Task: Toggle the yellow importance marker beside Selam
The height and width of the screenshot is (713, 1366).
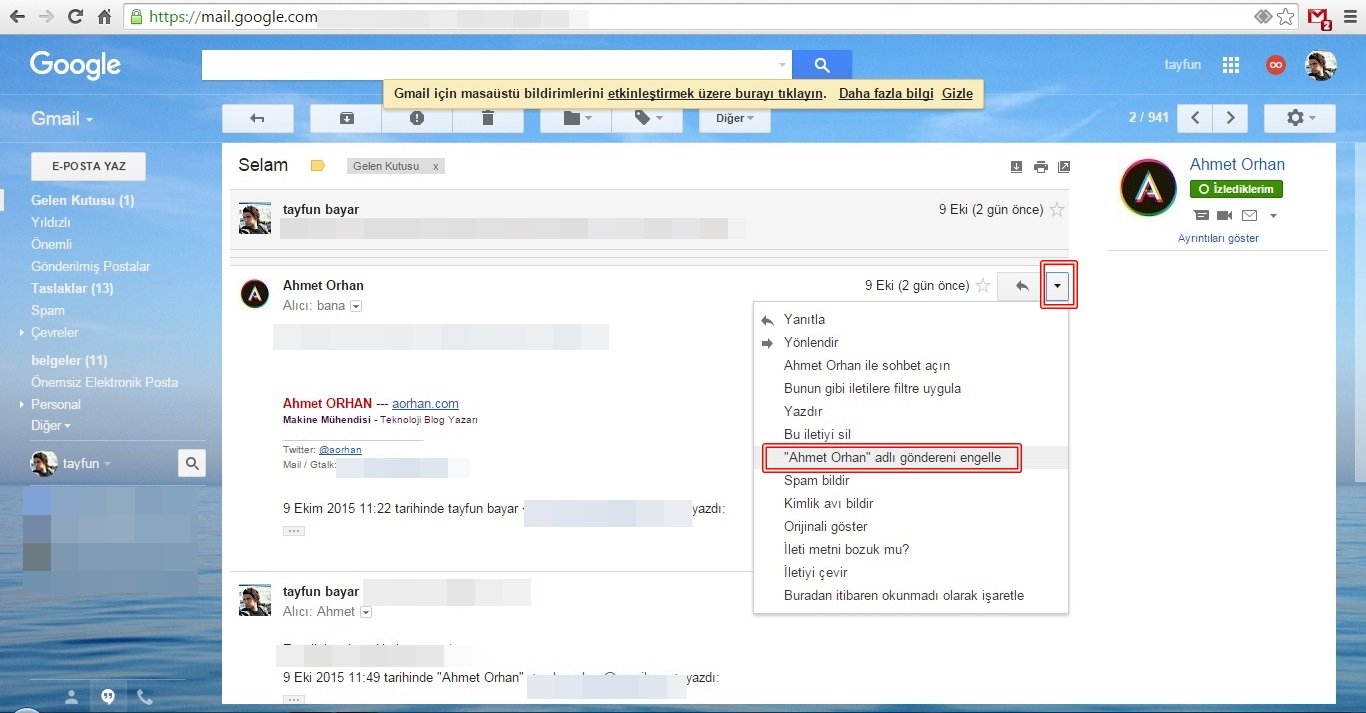Action: pyautogui.click(x=318, y=166)
